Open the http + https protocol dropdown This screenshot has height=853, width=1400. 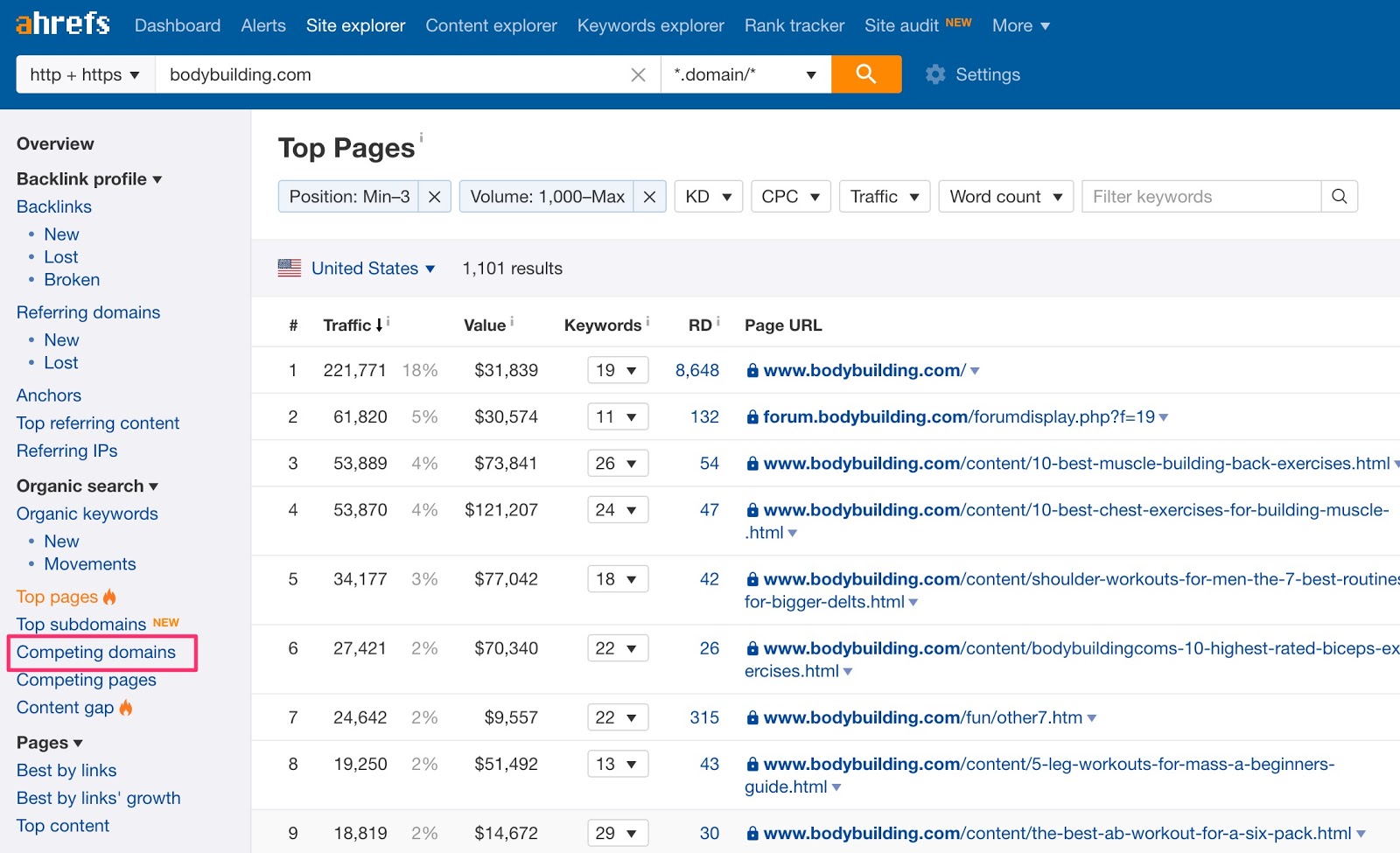click(x=85, y=74)
